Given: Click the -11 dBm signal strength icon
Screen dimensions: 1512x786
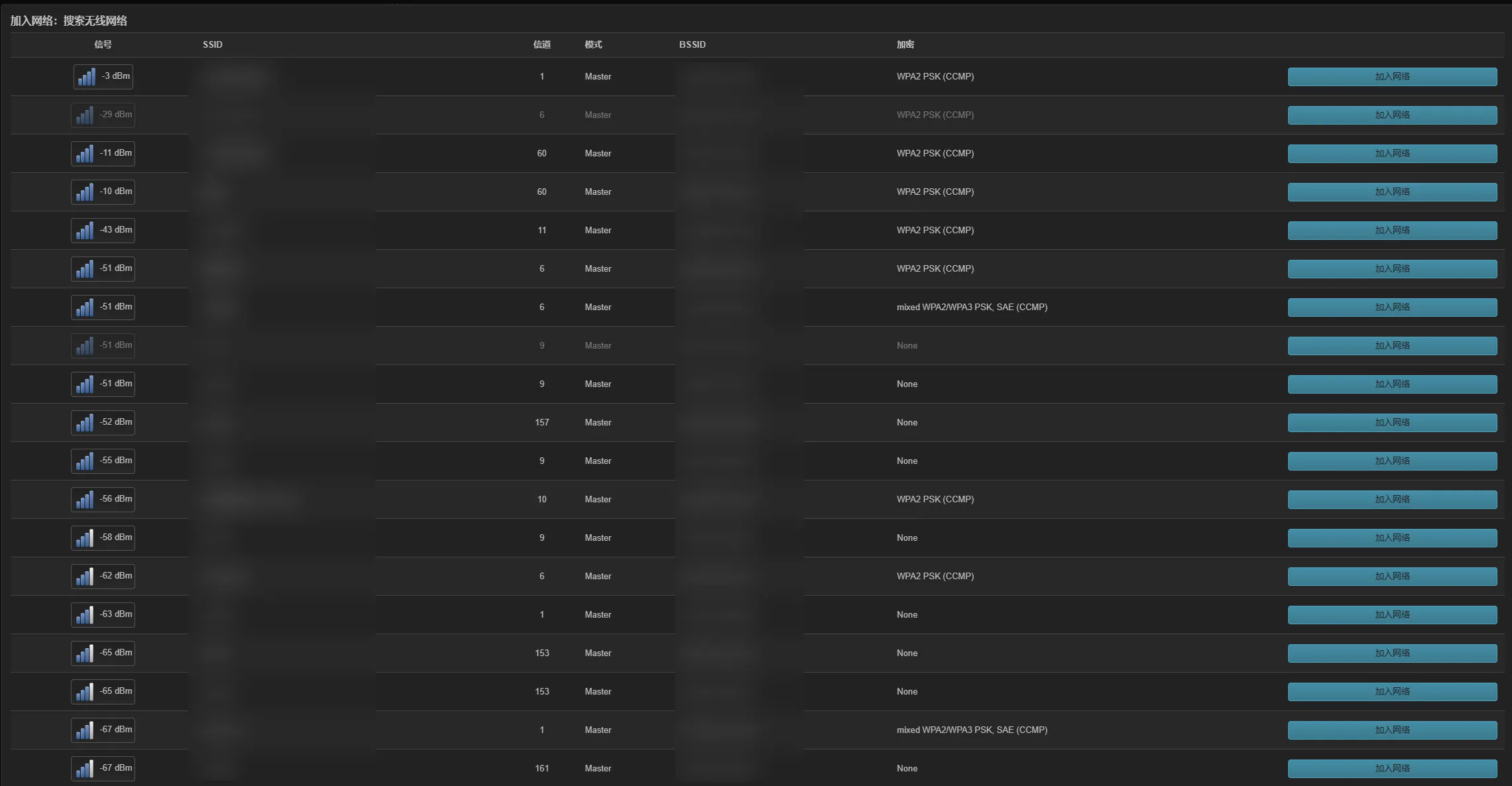Looking at the screenshot, I should [84, 154].
